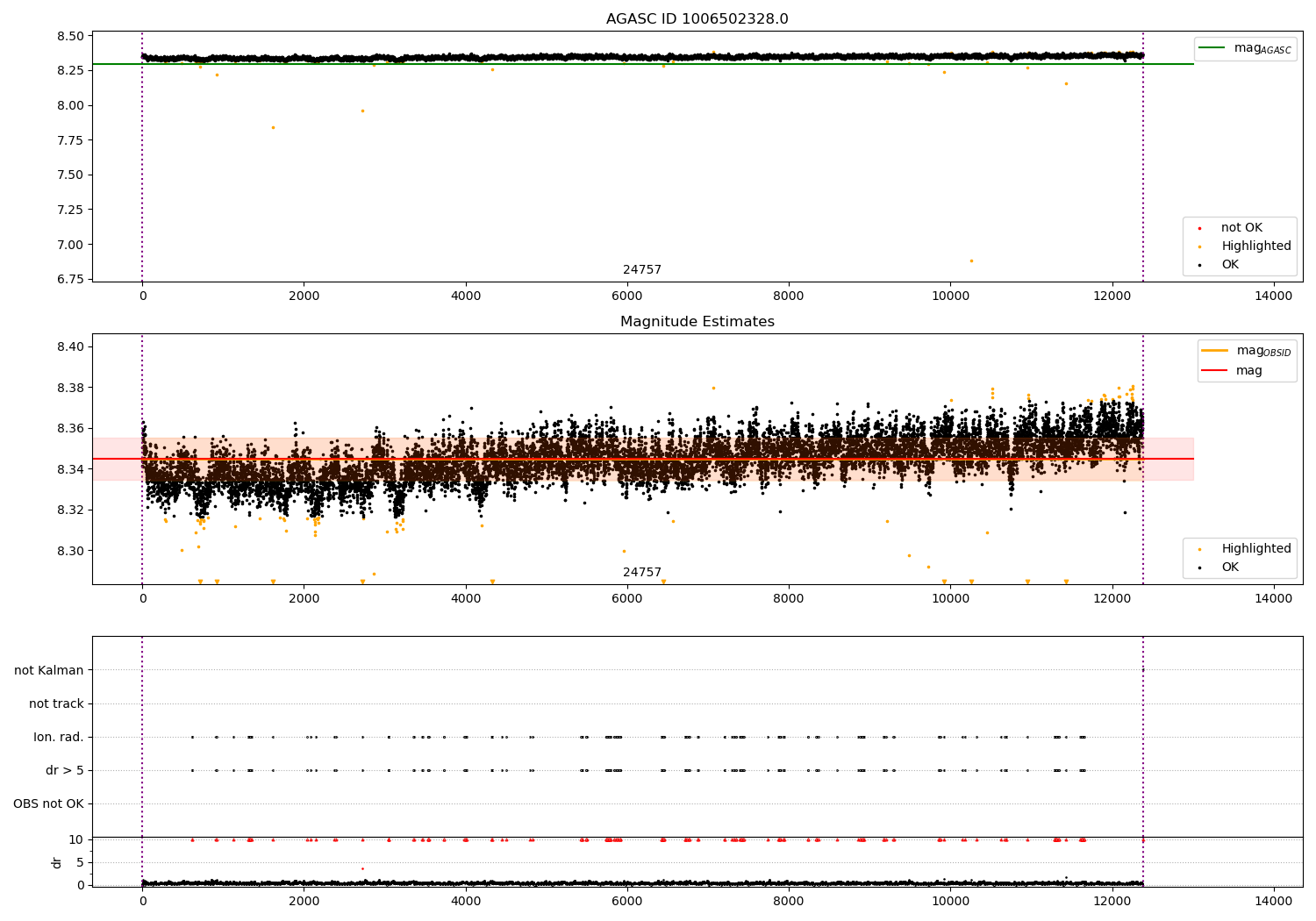
Task: Click the 8.30 tick label on middle plot
Action: (69, 551)
